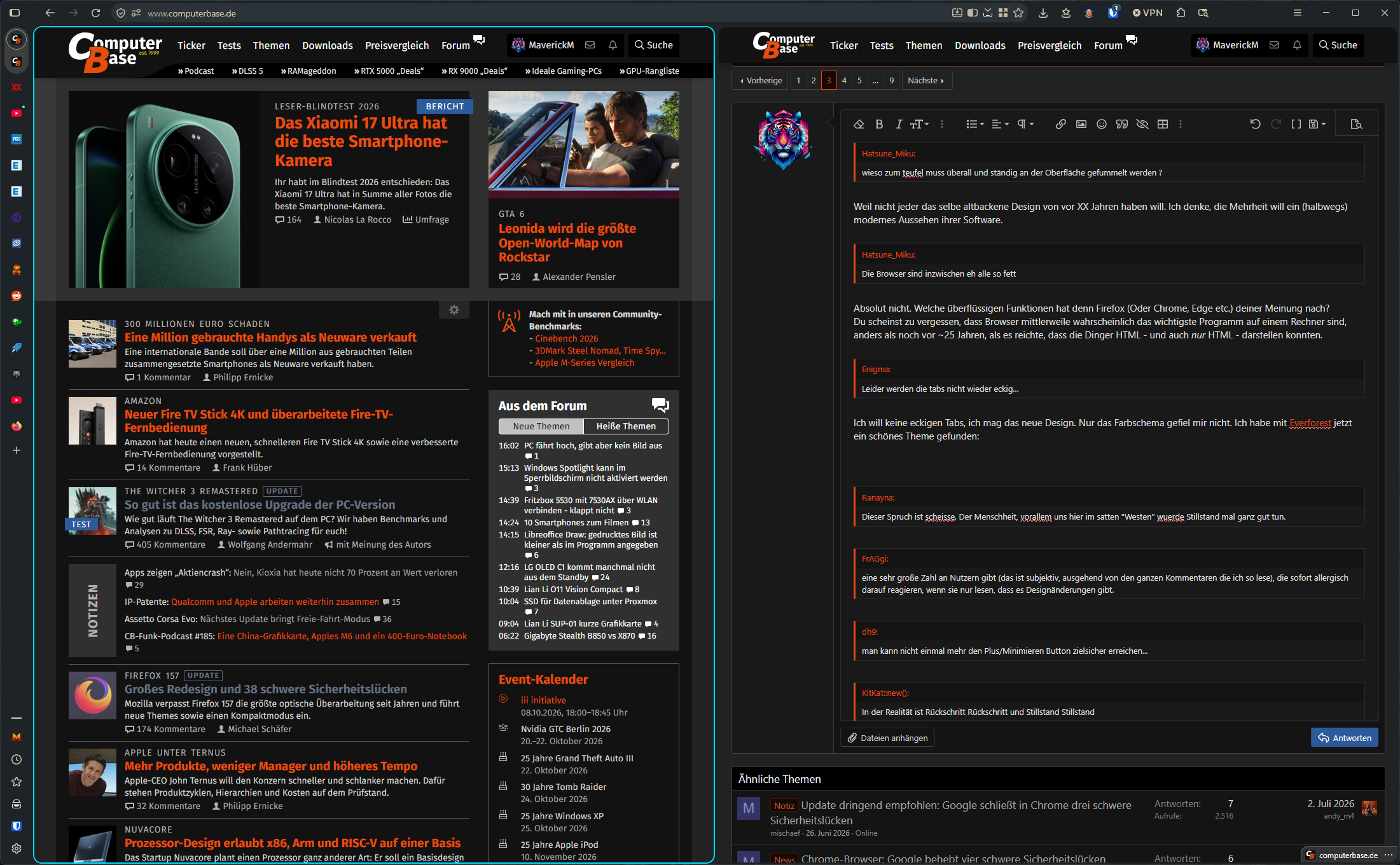Click the insert table icon in editor
1400x865 pixels.
pyautogui.click(x=1162, y=124)
